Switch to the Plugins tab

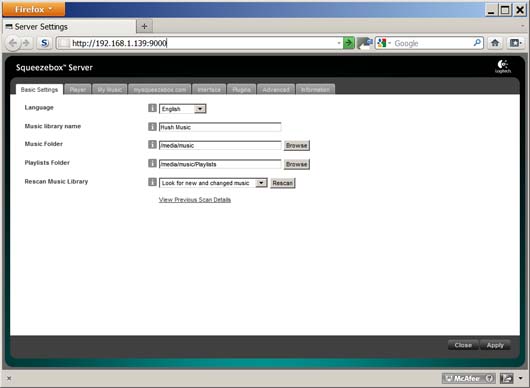[x=241, y=90]
